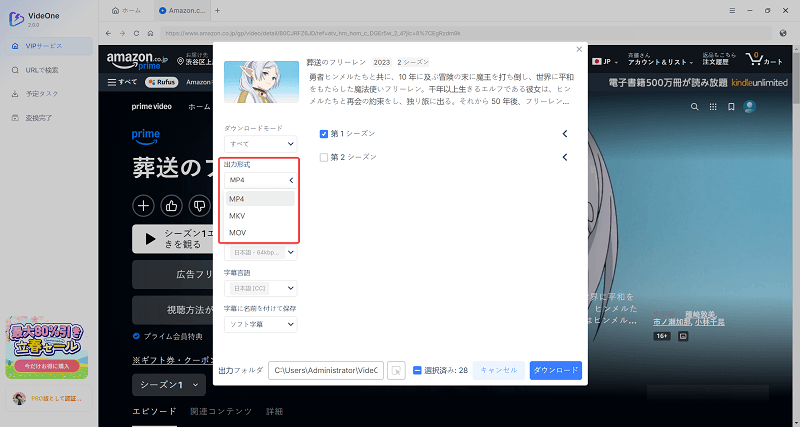
Task: Click the home icon beside the address bar
Action: point(151,33)
